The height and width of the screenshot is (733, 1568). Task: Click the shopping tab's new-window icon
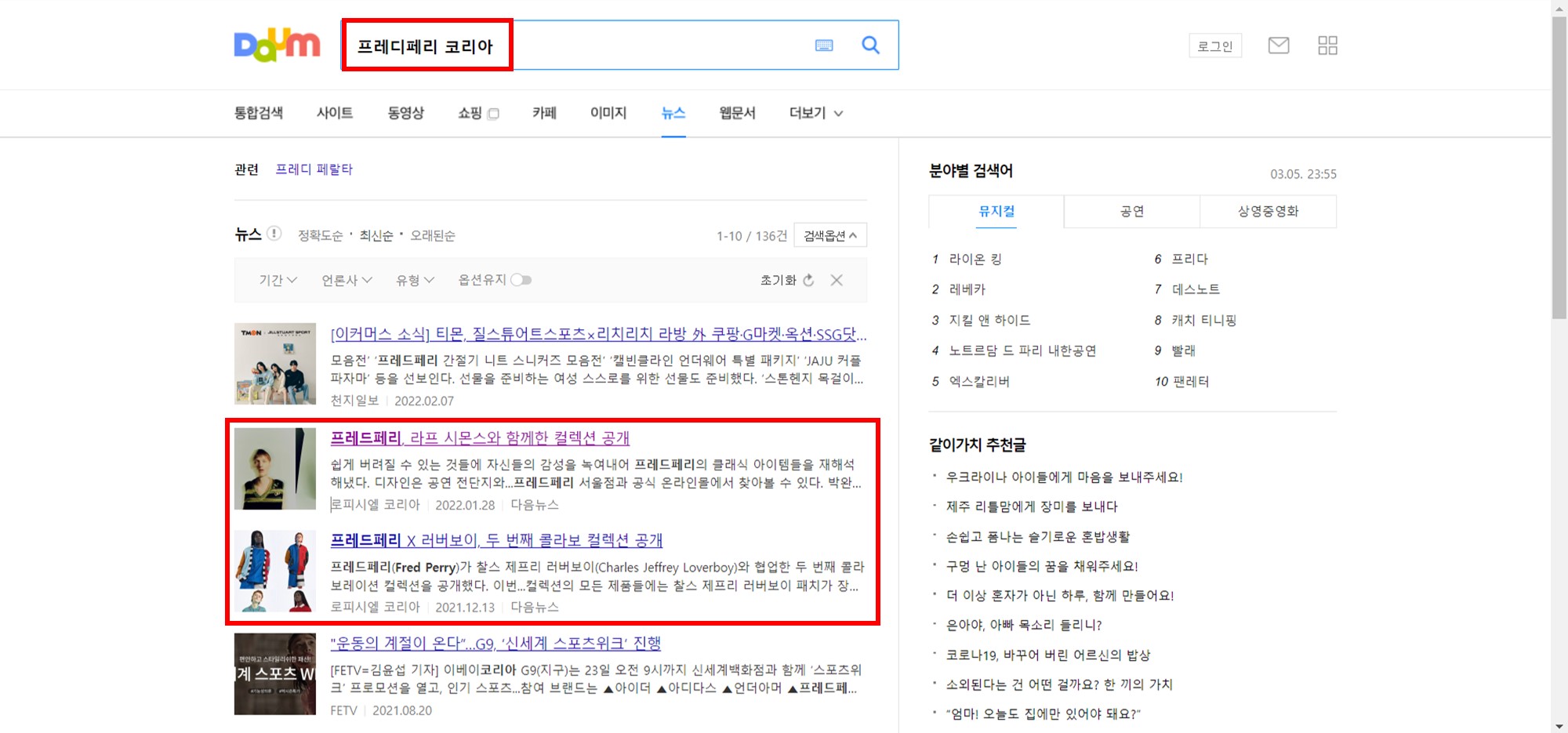tap(493, 114)
